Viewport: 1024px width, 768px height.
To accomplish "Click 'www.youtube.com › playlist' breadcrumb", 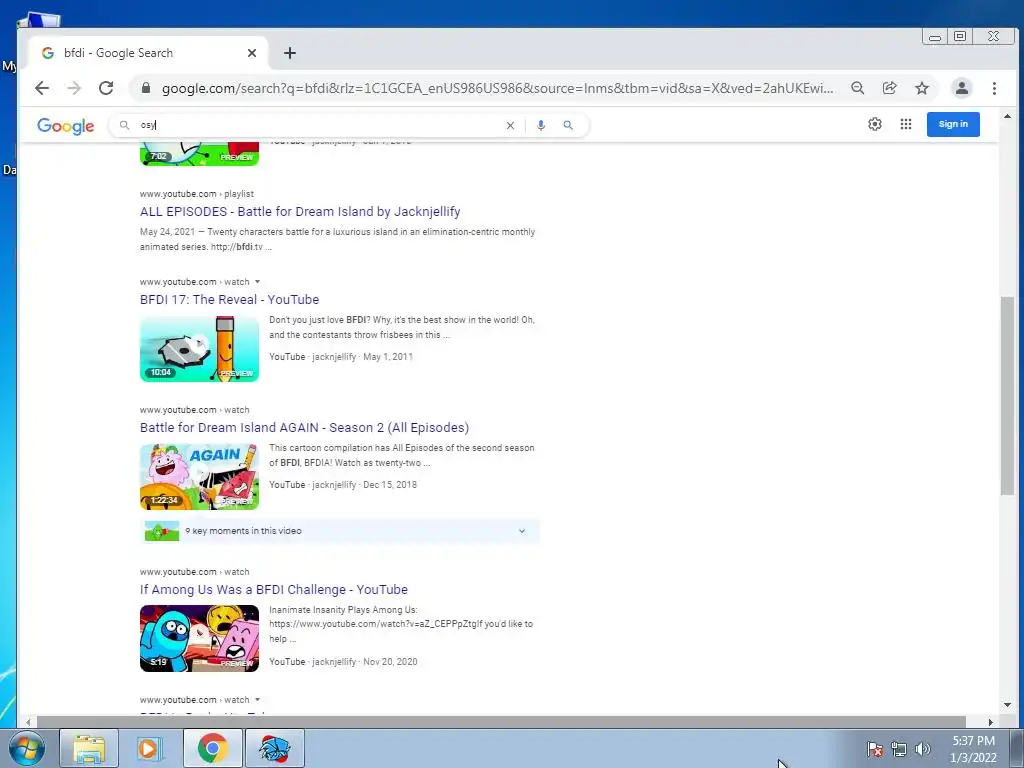I will [x=197, y=194].
